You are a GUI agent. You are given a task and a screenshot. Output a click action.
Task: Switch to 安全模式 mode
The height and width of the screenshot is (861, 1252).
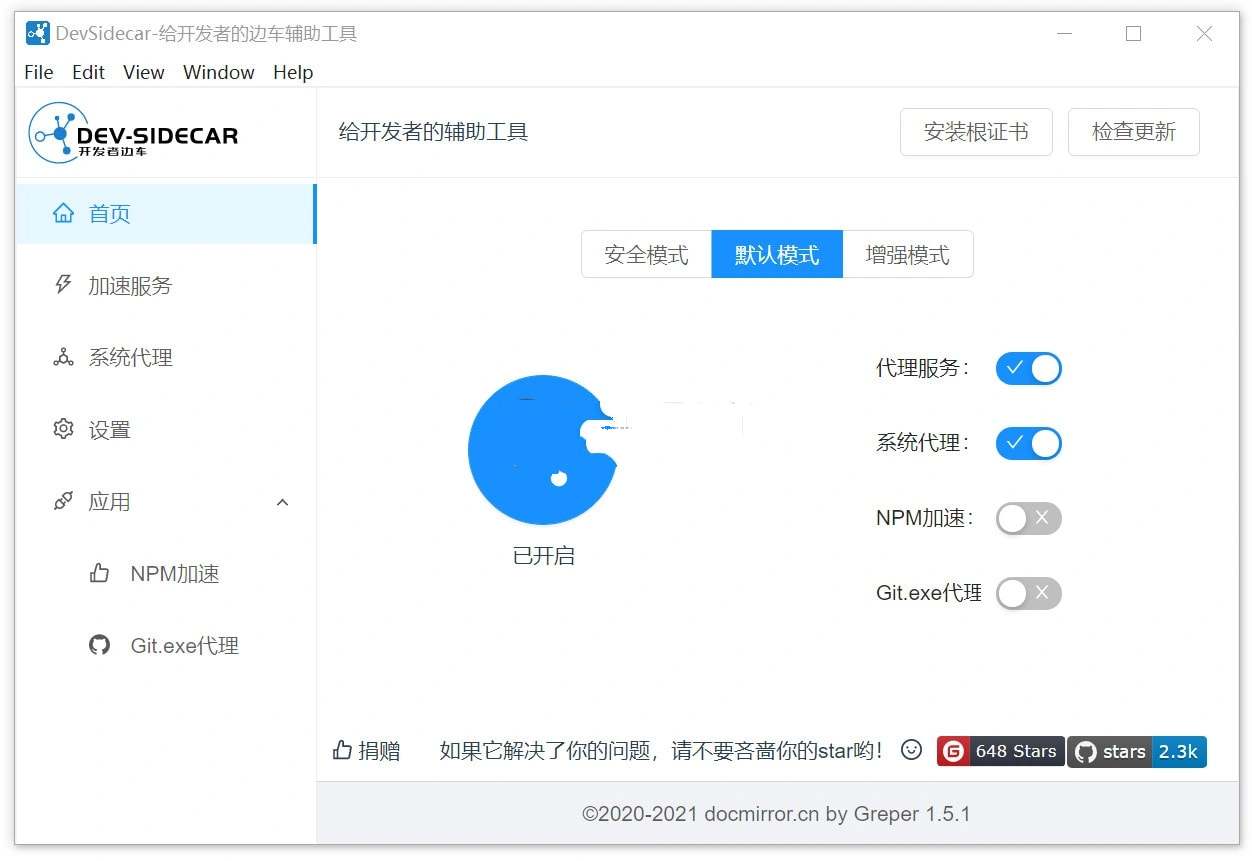(645, 254)
